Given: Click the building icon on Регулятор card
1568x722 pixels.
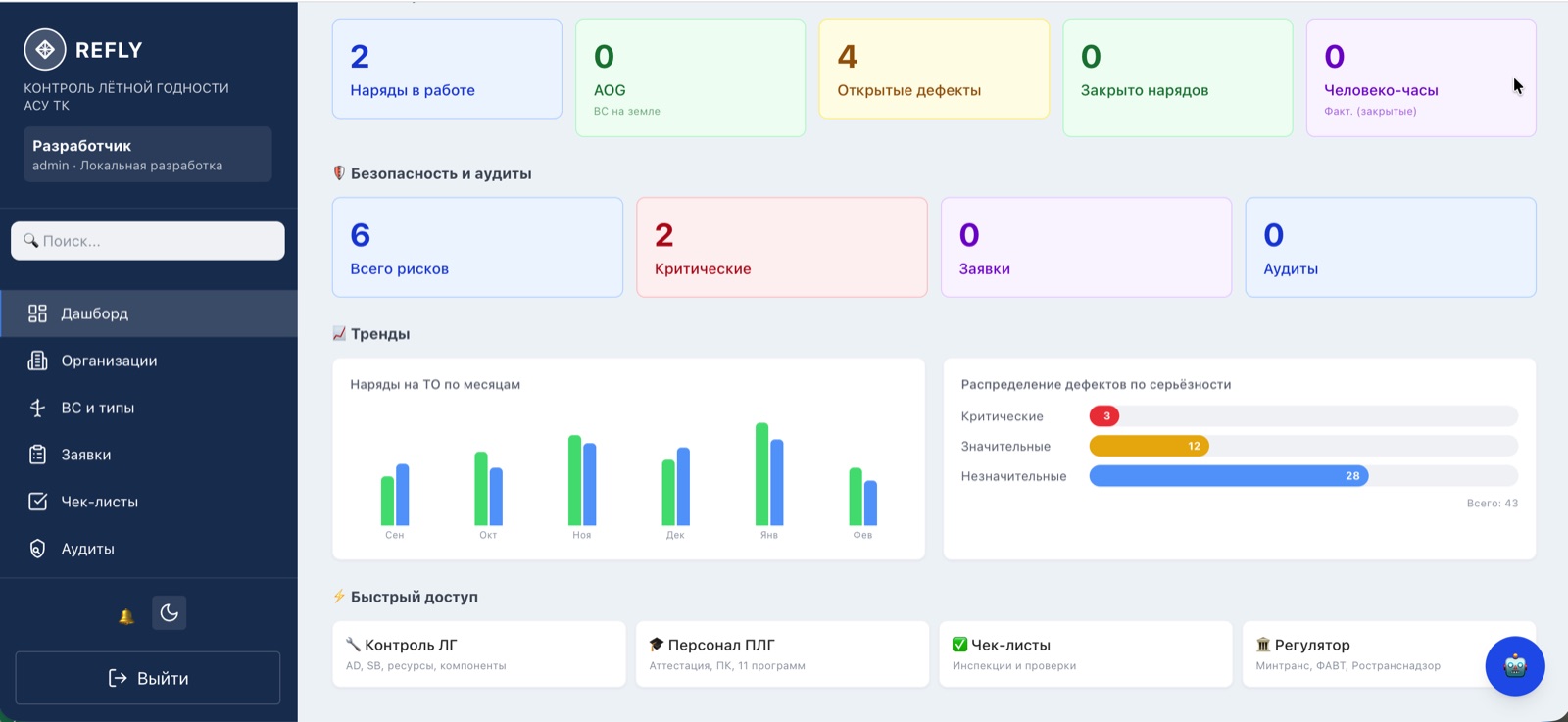Looking at the screenshot, I should click(1263, 645).
